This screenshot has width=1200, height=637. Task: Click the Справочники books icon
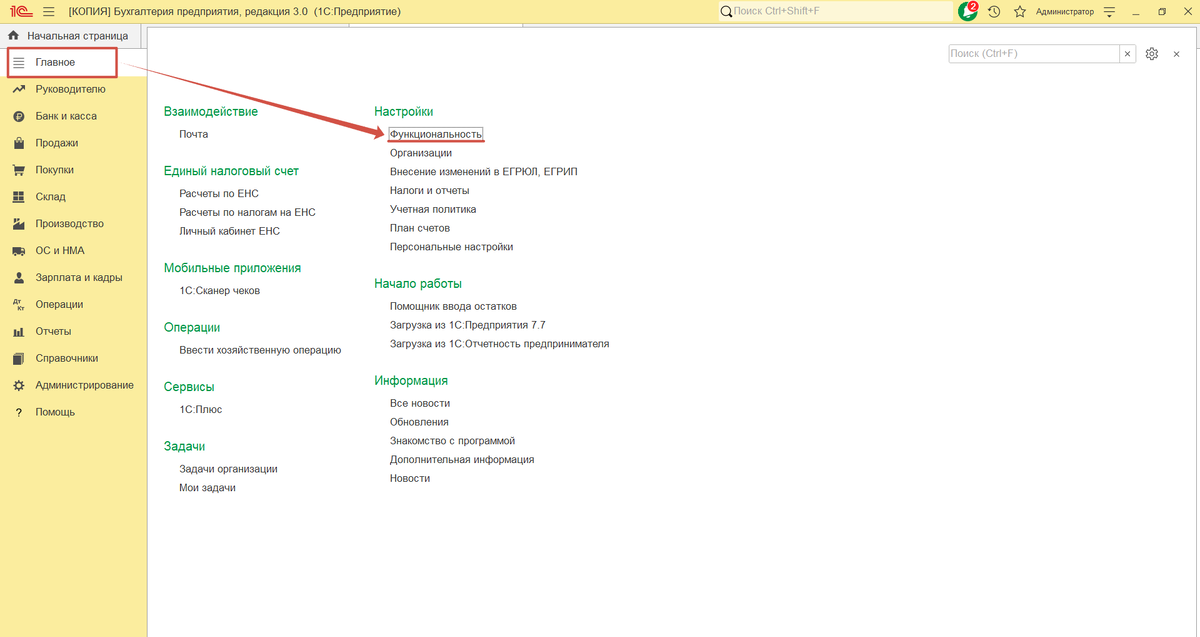[18, 358]
